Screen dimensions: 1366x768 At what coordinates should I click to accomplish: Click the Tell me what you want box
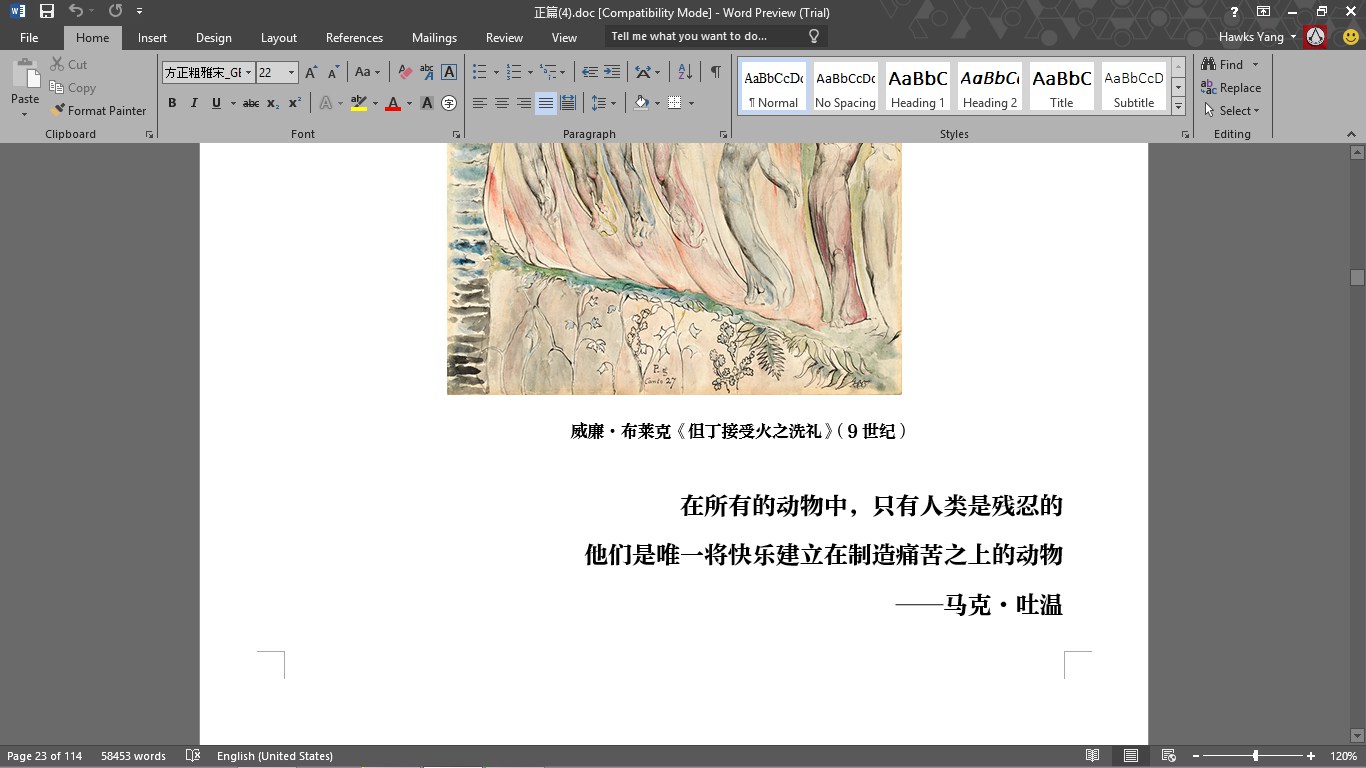(x=716, y=36)
